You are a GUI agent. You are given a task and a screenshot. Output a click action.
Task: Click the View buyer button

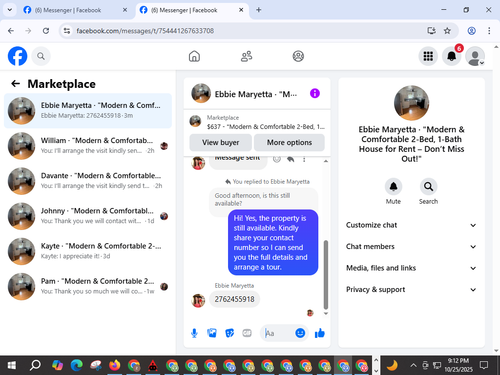pyautogui.click(x=221, y=143)
